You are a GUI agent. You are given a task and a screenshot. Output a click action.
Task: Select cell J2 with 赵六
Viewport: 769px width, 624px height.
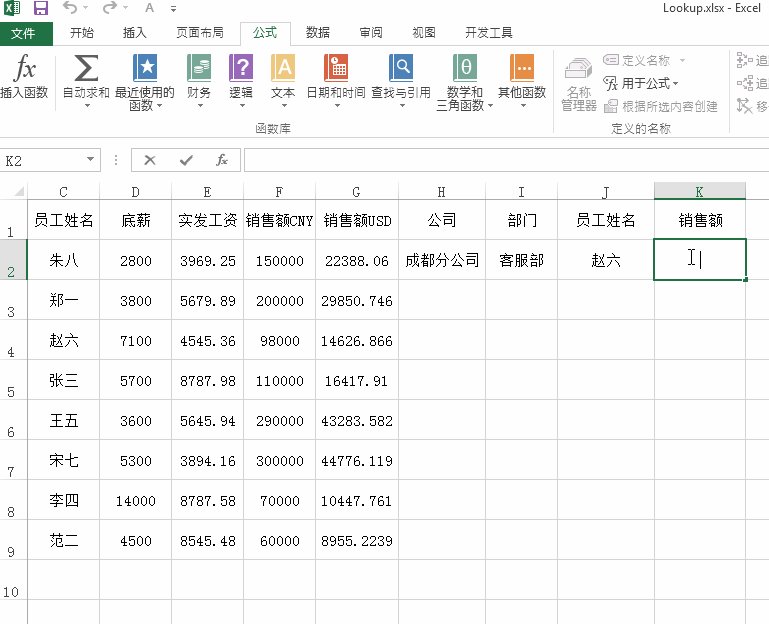click(x=606, y=260)
